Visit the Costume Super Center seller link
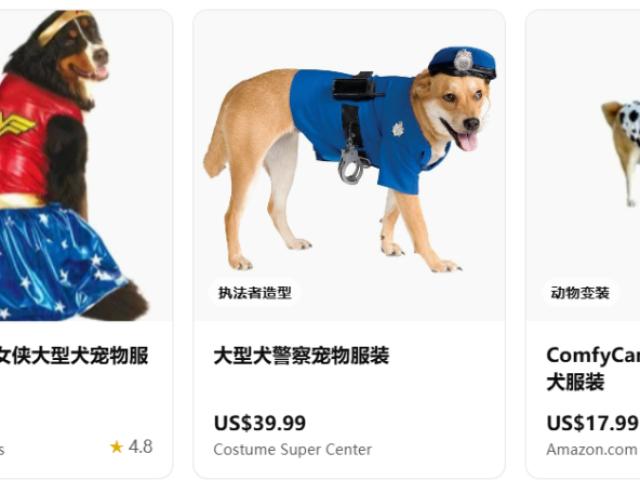 point(293,449)
